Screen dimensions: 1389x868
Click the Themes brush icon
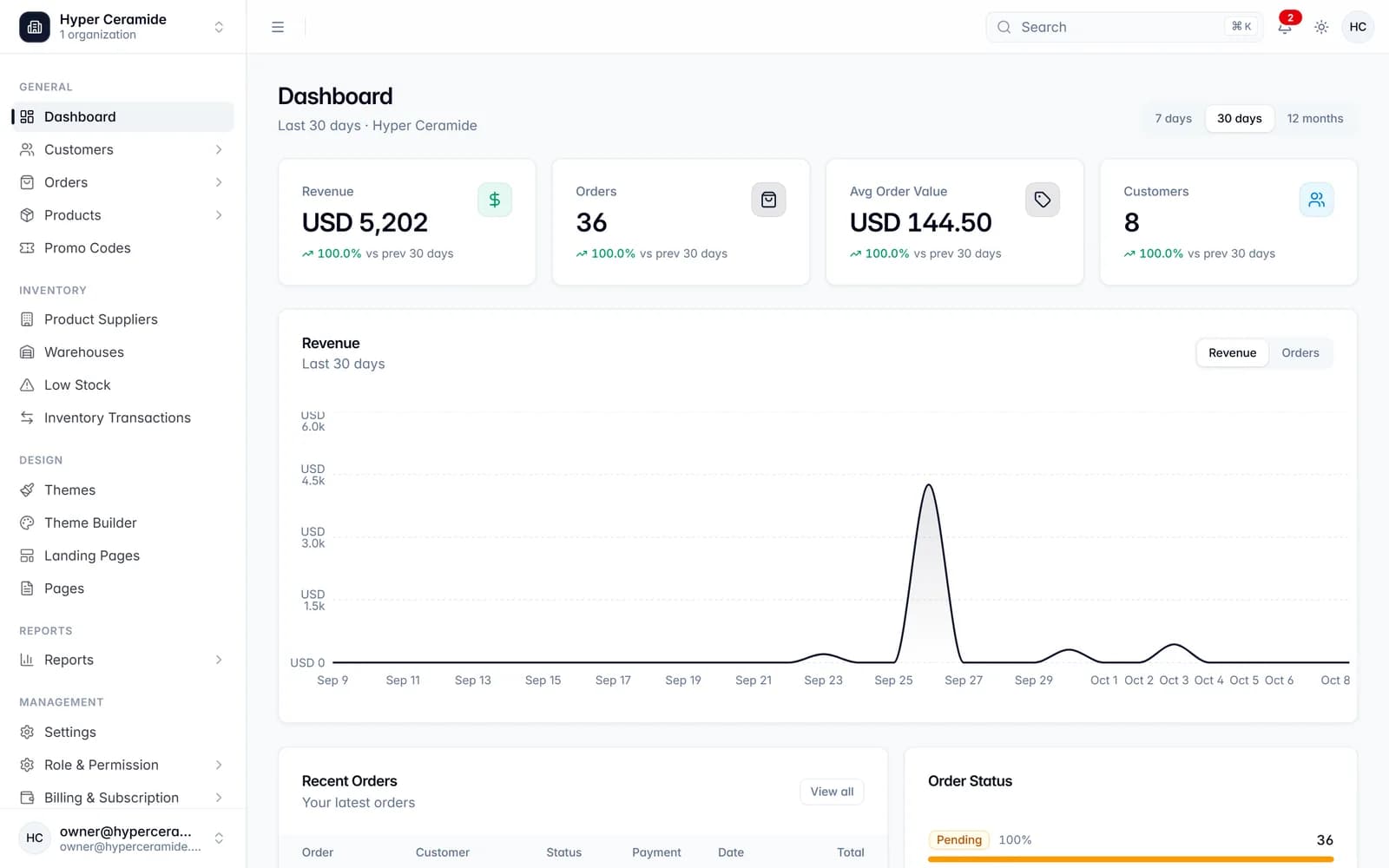tap(27, 490)
